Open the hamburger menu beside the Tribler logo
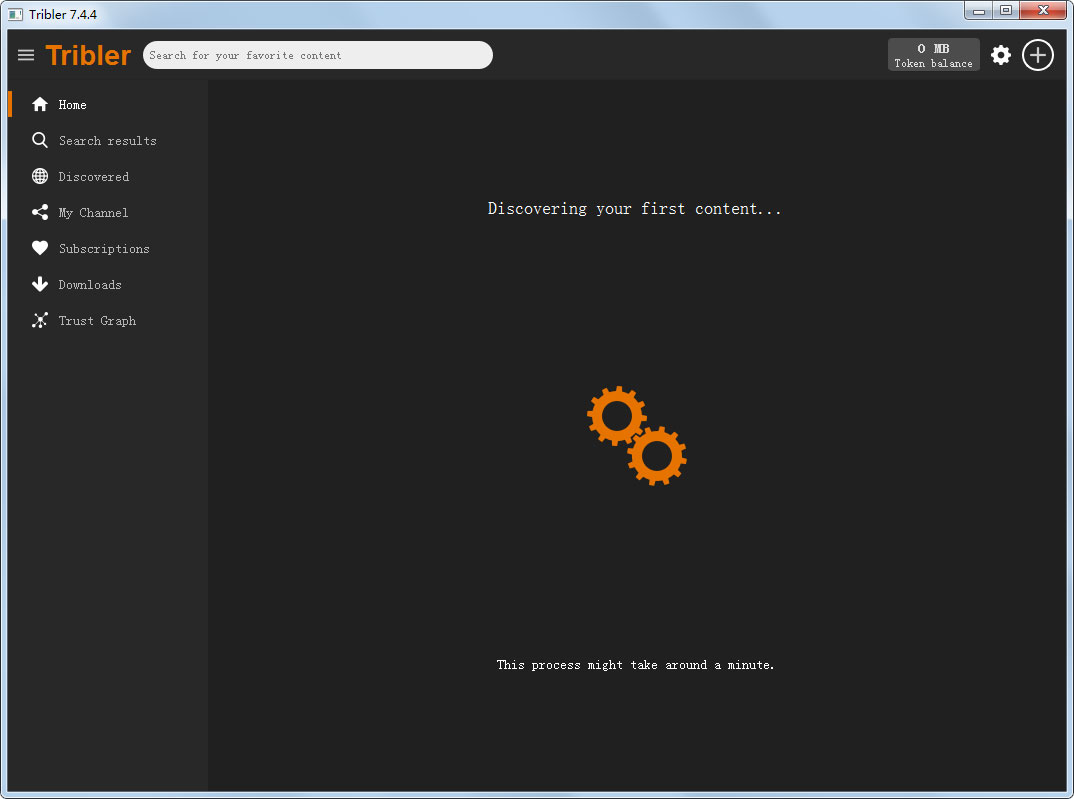 26,55
